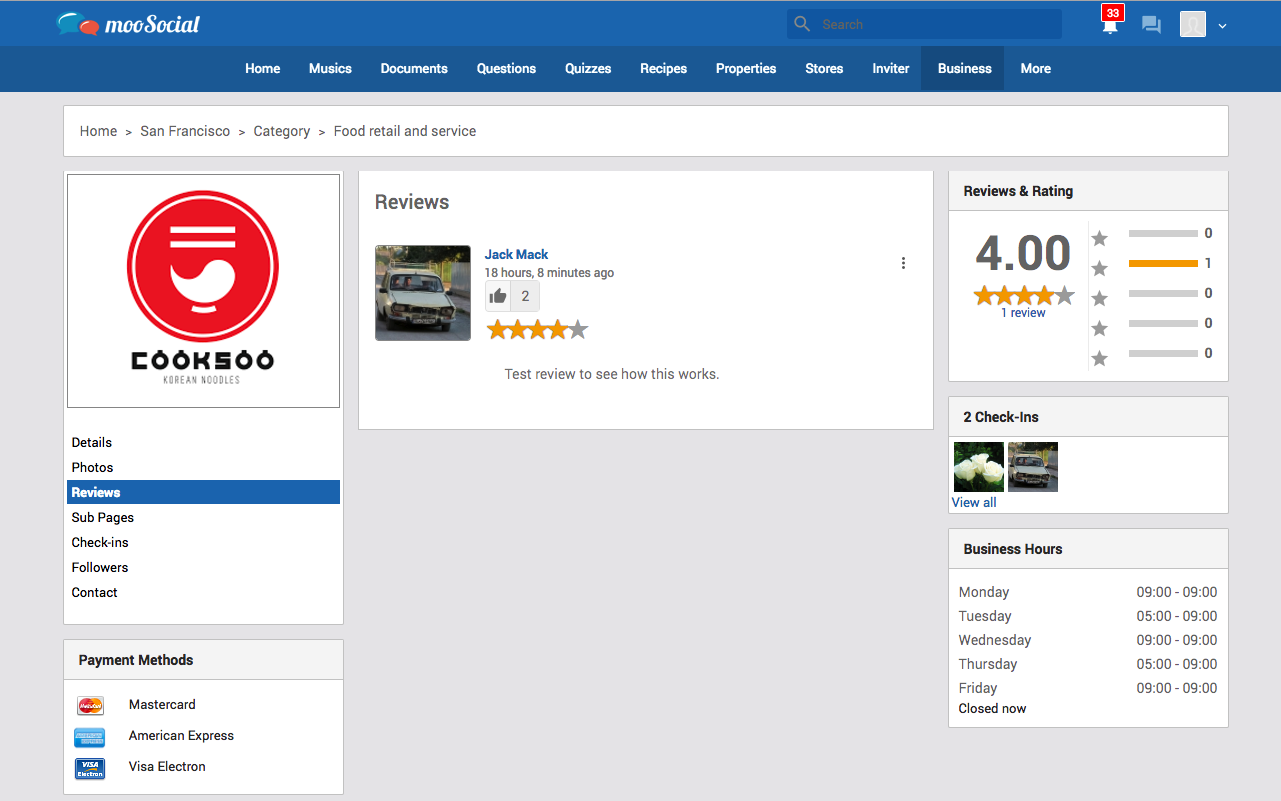1281x801 pixels.
Task: Click the American Express icon
Action: [x=90, y=737]
